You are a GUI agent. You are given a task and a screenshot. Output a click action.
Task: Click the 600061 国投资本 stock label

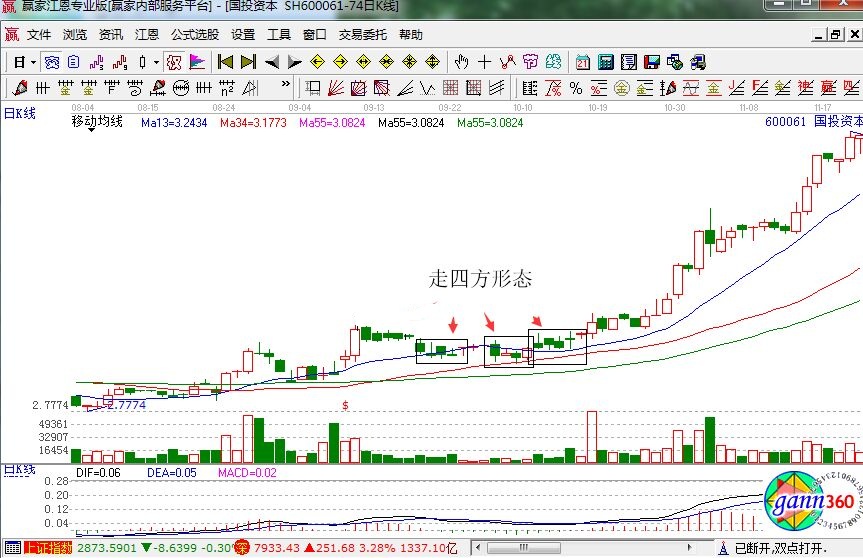(x=813, y=121)
